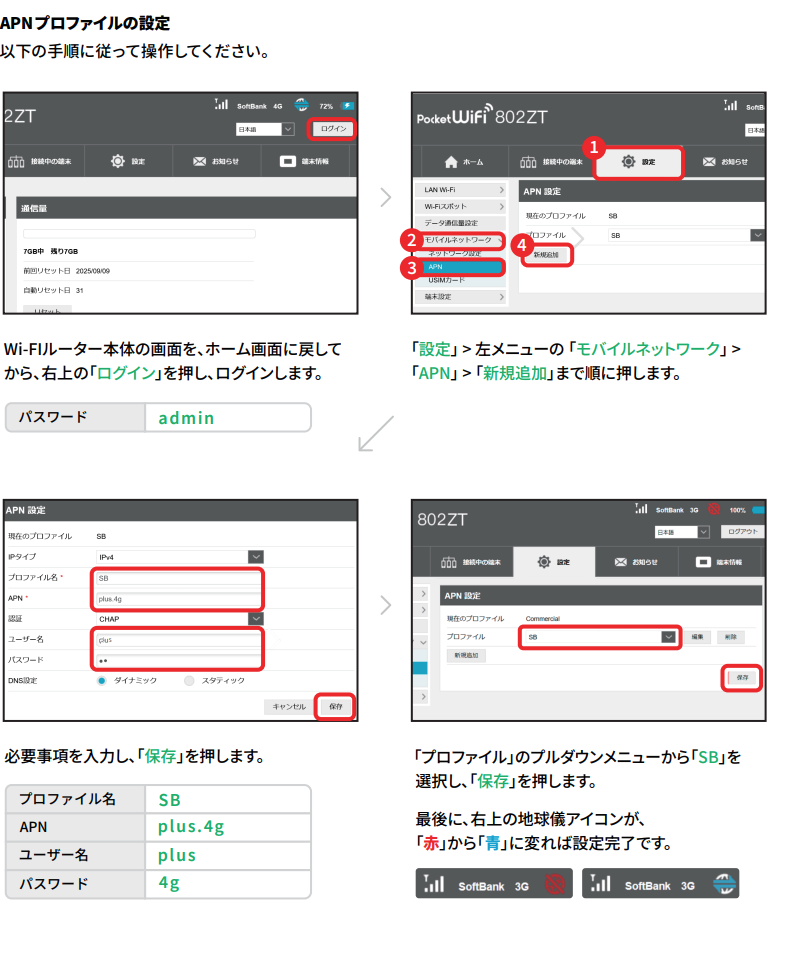
Task: Expand the 端末設定 sidebar item
Action: (x=460, y=297)
